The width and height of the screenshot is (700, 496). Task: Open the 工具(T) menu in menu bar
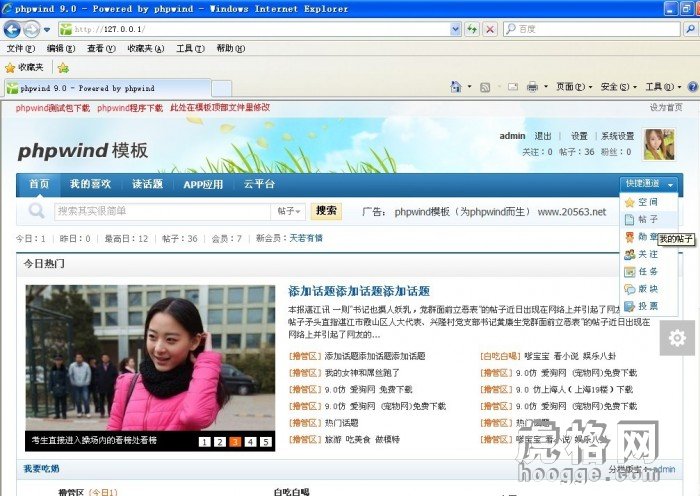(190, 48)
